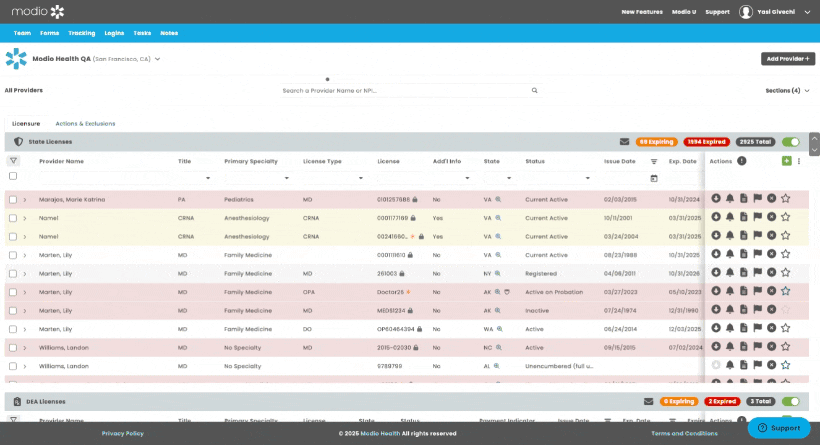Click the envelope email icon in State Licenses header
This screenshot has height=445, width=820.
click(x=624, y=142)
